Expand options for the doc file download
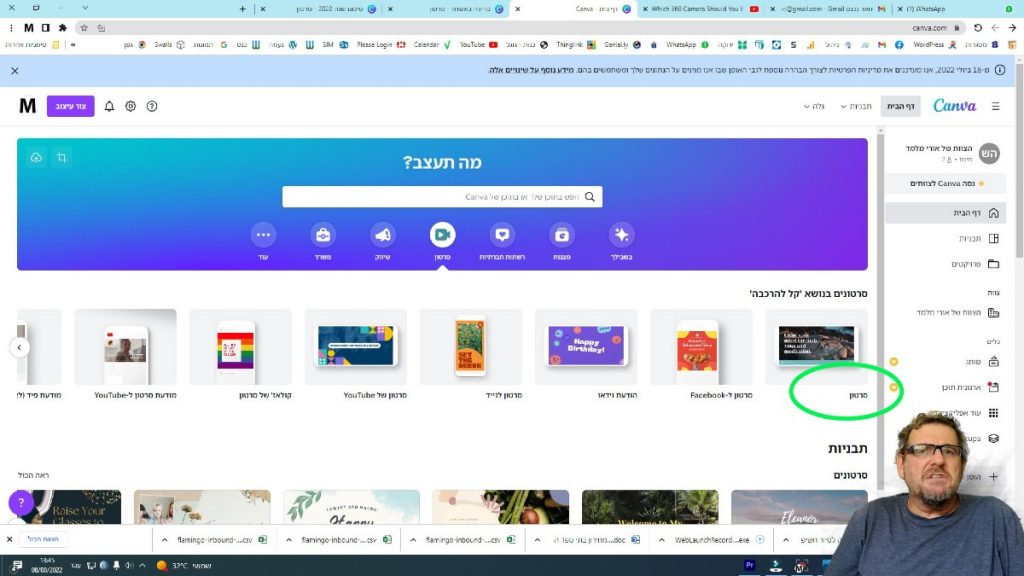The width and height of the screenshot is (1024, 576). 537,539
